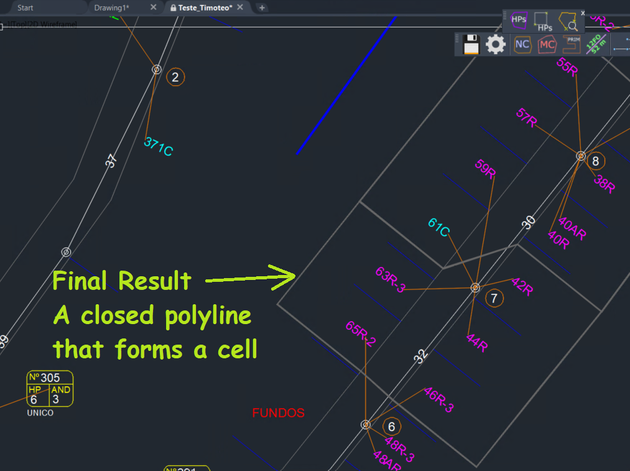The height and width of the screenshot is (471, 630).
Task: Select the HPs rectangle tool icon
Action: (544, 20)
